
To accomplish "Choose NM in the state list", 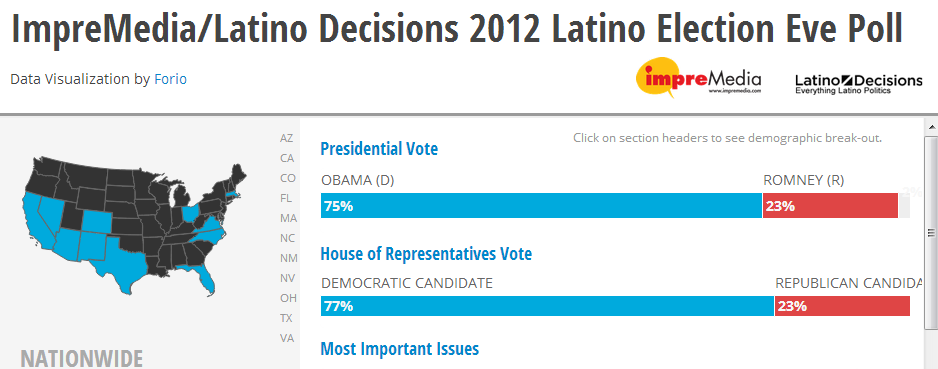I will coord(288,258).
